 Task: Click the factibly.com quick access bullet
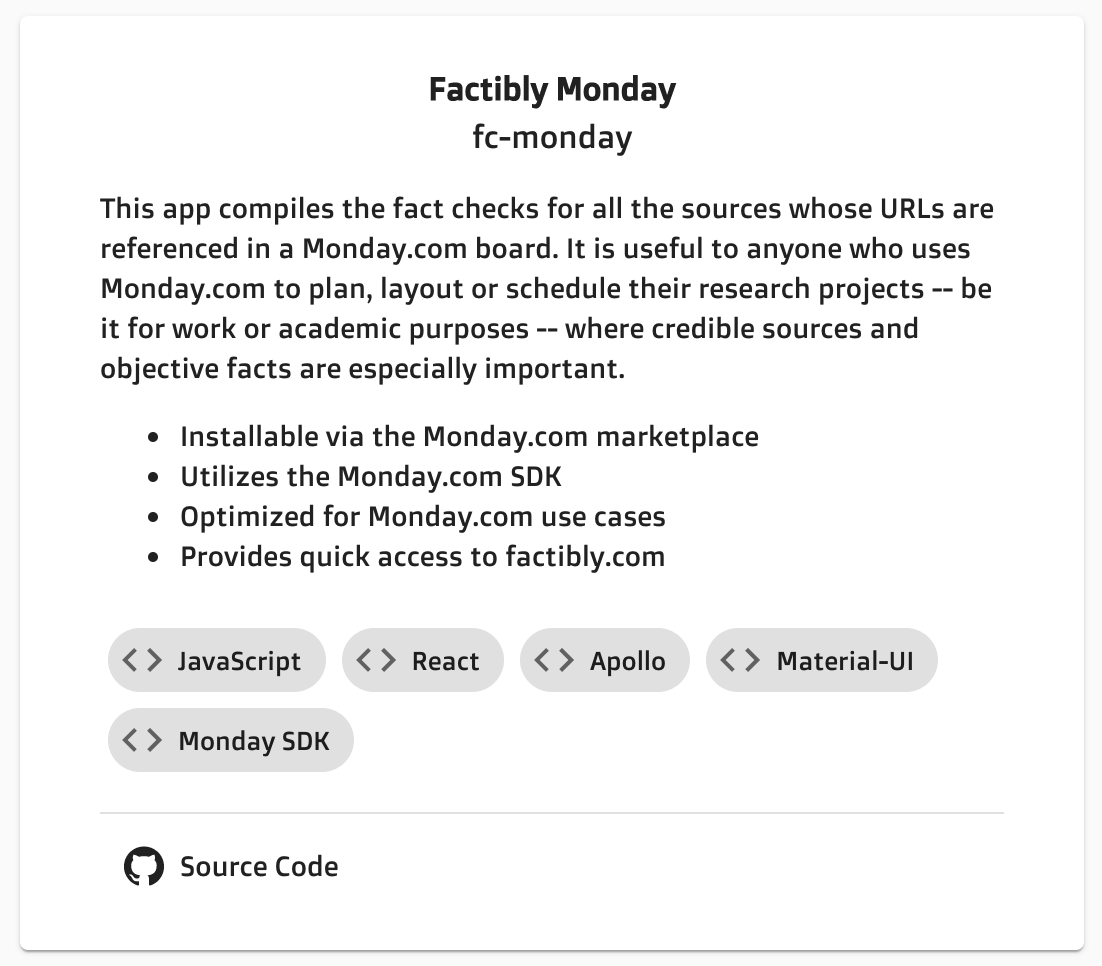click(x=422, y=557)
